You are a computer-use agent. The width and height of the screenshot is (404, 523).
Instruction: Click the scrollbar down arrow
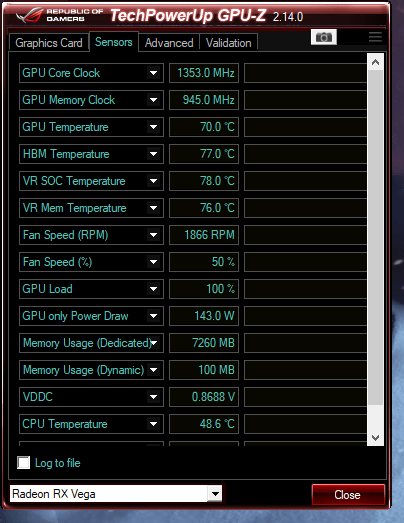[375, 437]
